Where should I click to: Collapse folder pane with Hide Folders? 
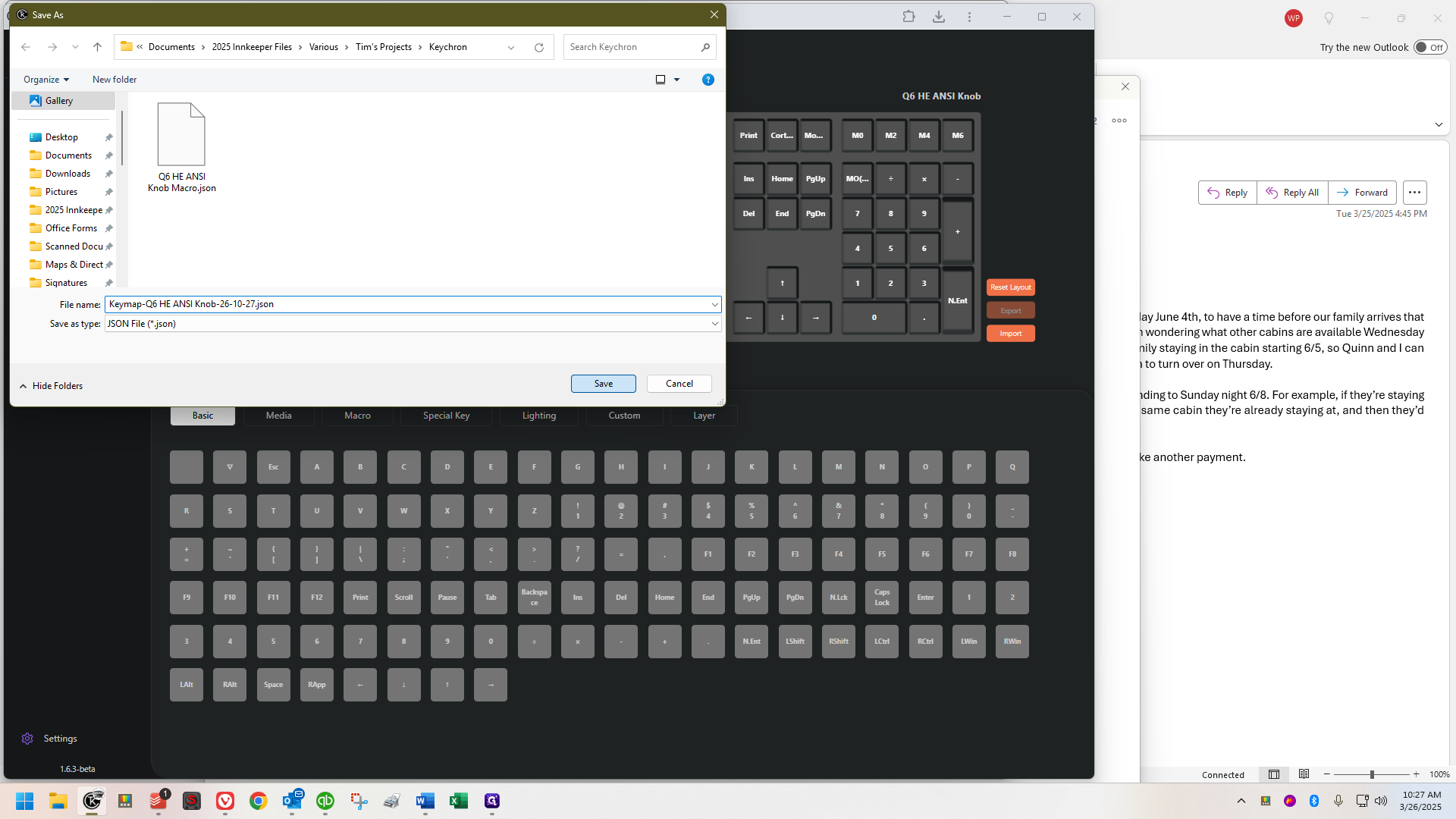tap(51, 386)
